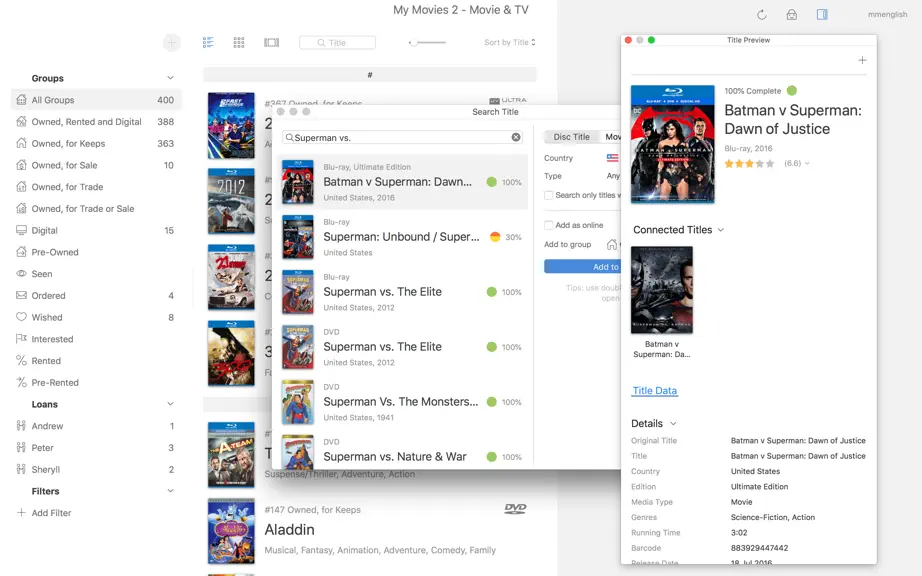Enable the Add as online checkbox
This screenshot has width=922, height=576.
[x=548, y=225]
